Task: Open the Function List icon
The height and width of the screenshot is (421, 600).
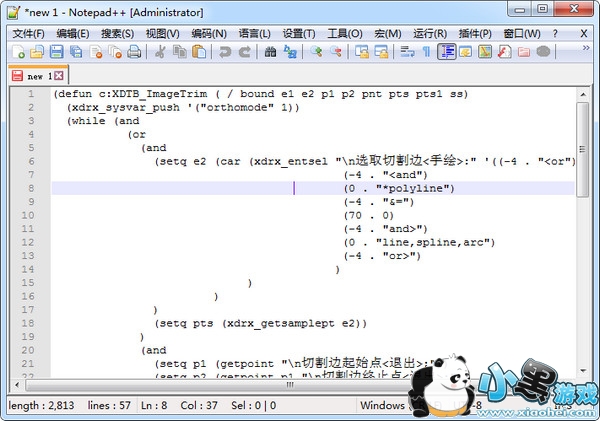Action: tap(504, 51)
